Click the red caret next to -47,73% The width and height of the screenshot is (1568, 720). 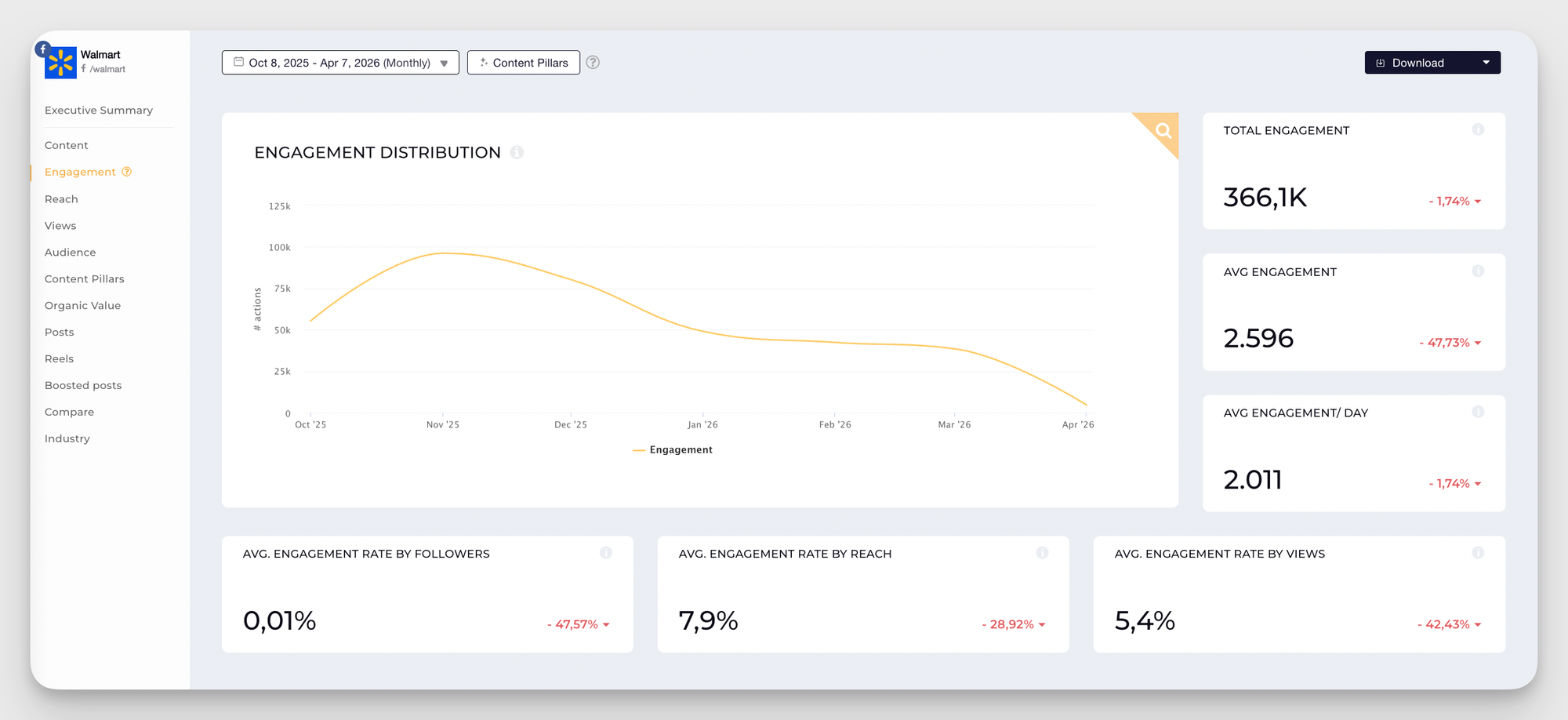point(1477,343)
